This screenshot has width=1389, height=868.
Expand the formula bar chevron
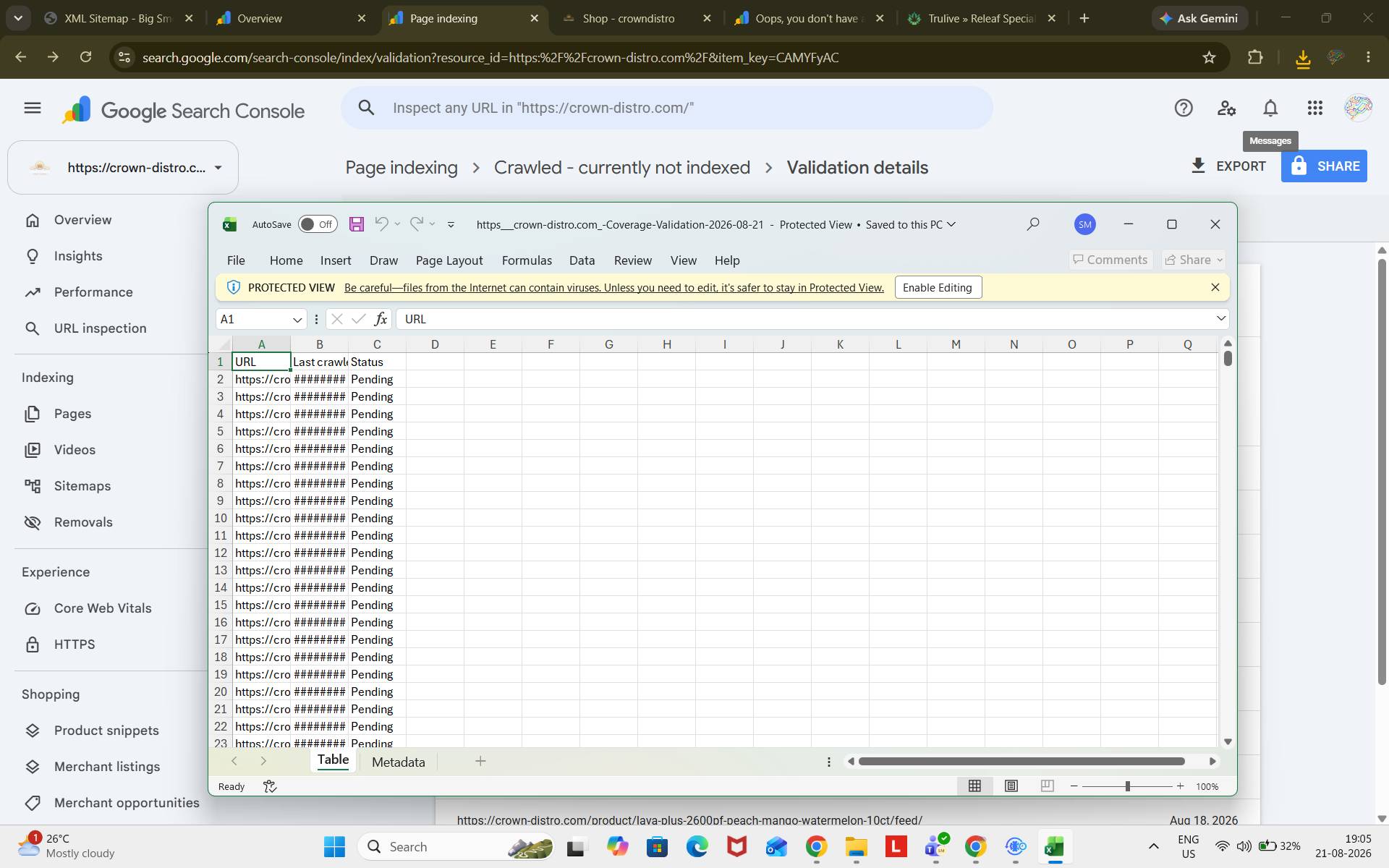[1220, 319]
